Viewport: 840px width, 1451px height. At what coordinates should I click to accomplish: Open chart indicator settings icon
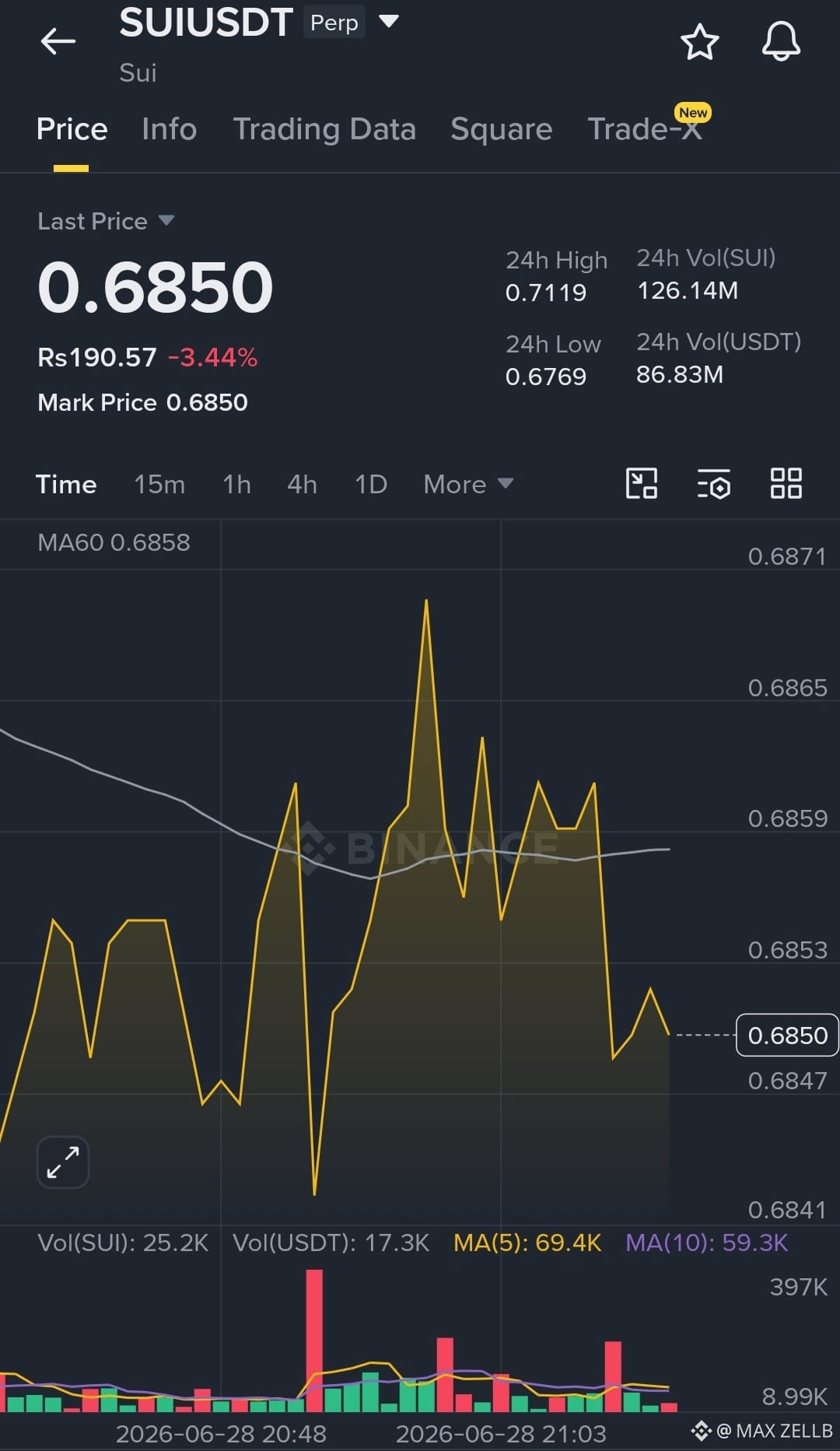click(714, 483)
